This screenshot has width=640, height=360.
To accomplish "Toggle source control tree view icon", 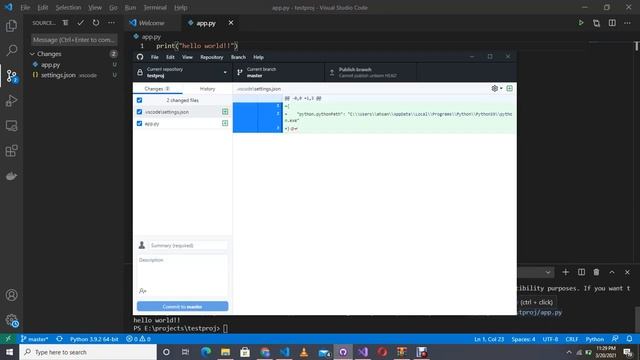I will 65,23.
